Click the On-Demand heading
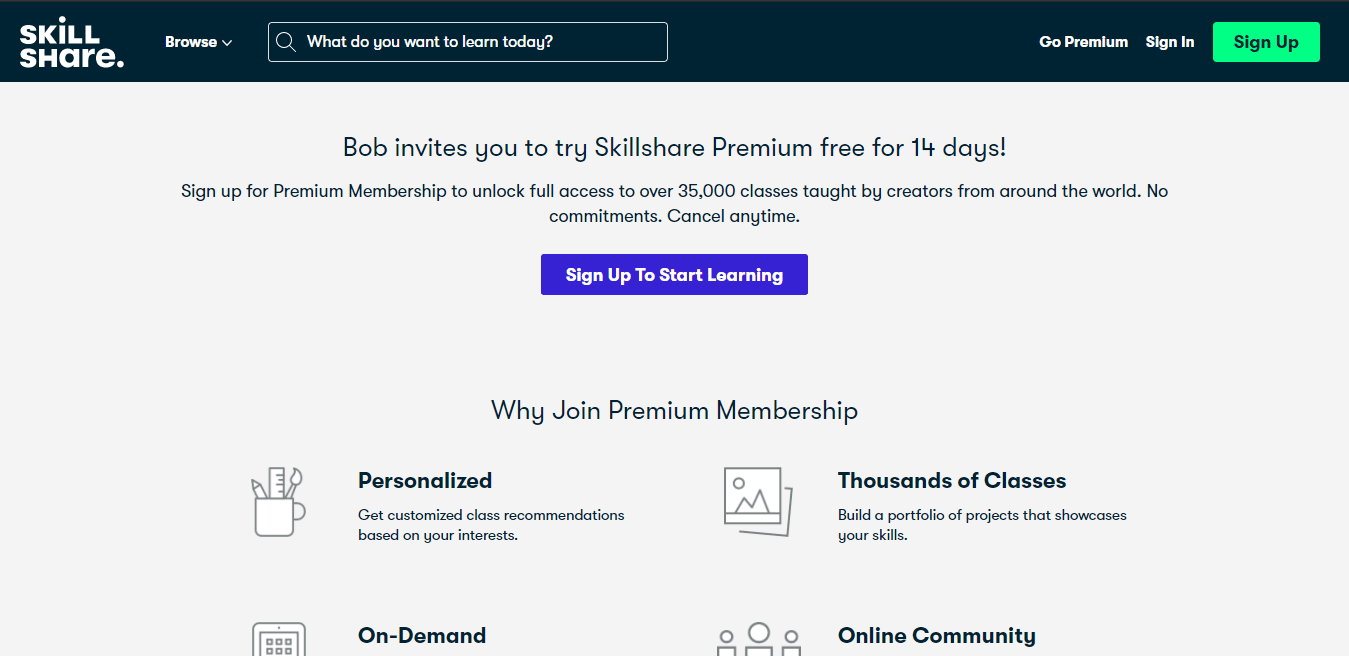Image resolution: width=1349 pixels, height=656 pixels. (422, 636)
